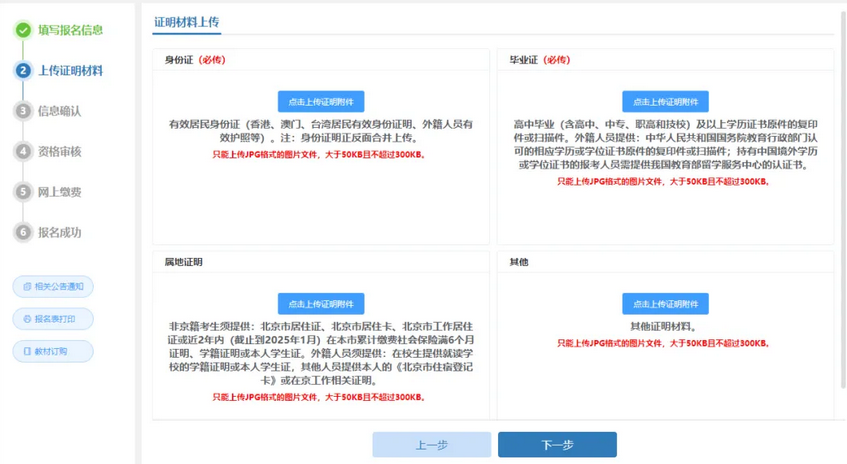Select the 证明材料上传 tab header
Viewport: 847px width, 464px height.
(x=187, y=21)
